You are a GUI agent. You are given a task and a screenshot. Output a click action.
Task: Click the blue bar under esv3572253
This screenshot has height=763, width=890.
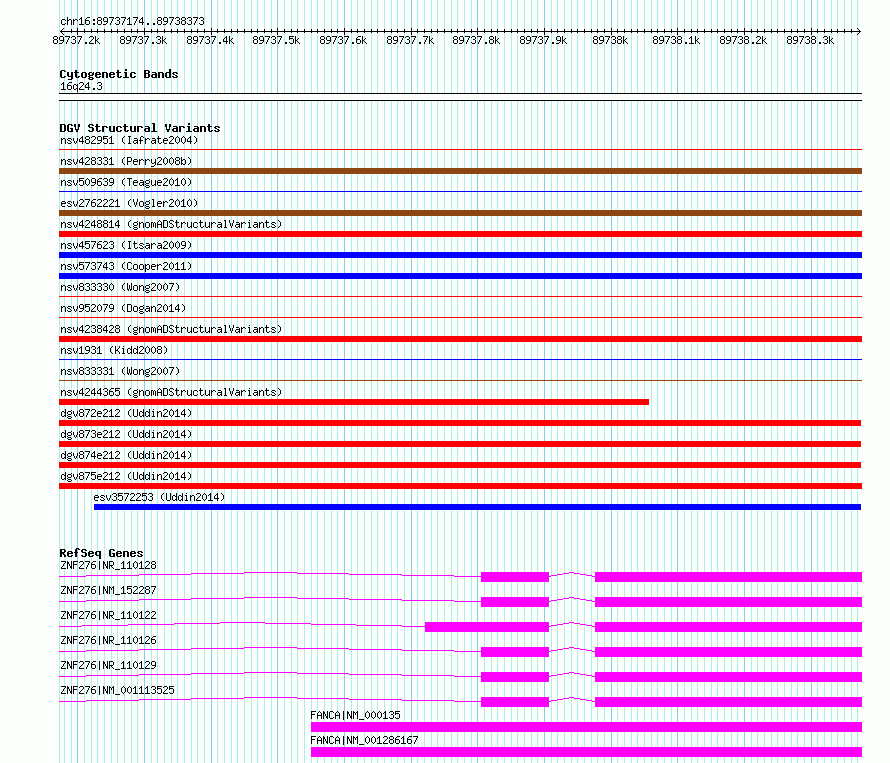coord(477,507)
